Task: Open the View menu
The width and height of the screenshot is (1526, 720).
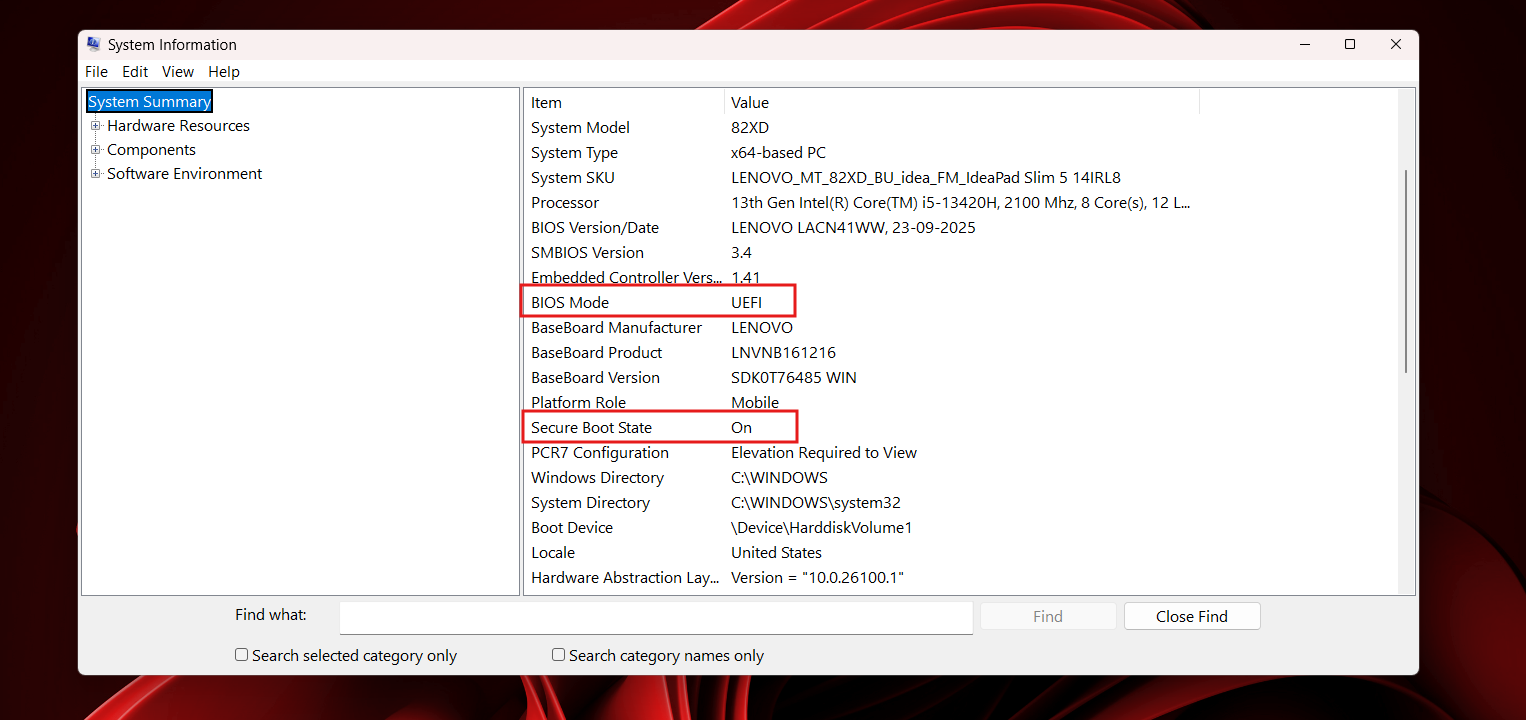Action: tap(178, 71)
